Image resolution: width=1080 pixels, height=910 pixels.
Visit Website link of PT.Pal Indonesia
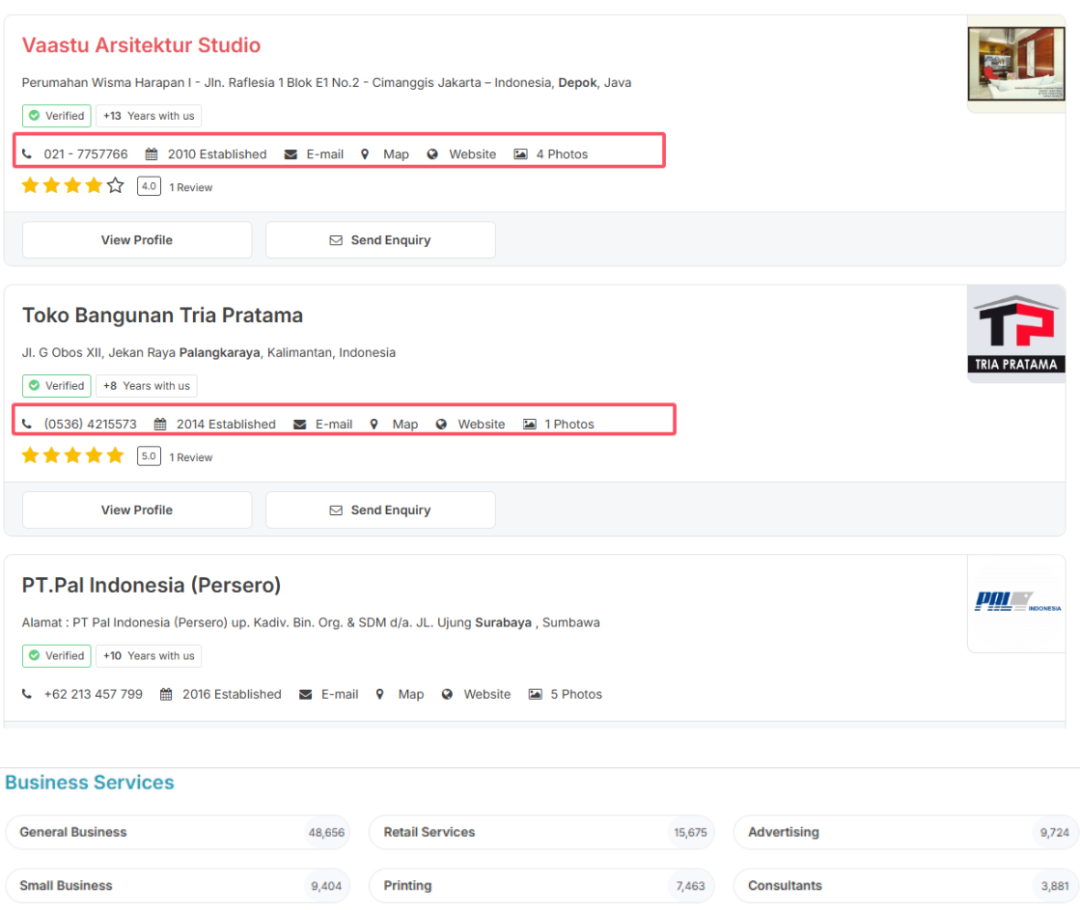[487, 694]
